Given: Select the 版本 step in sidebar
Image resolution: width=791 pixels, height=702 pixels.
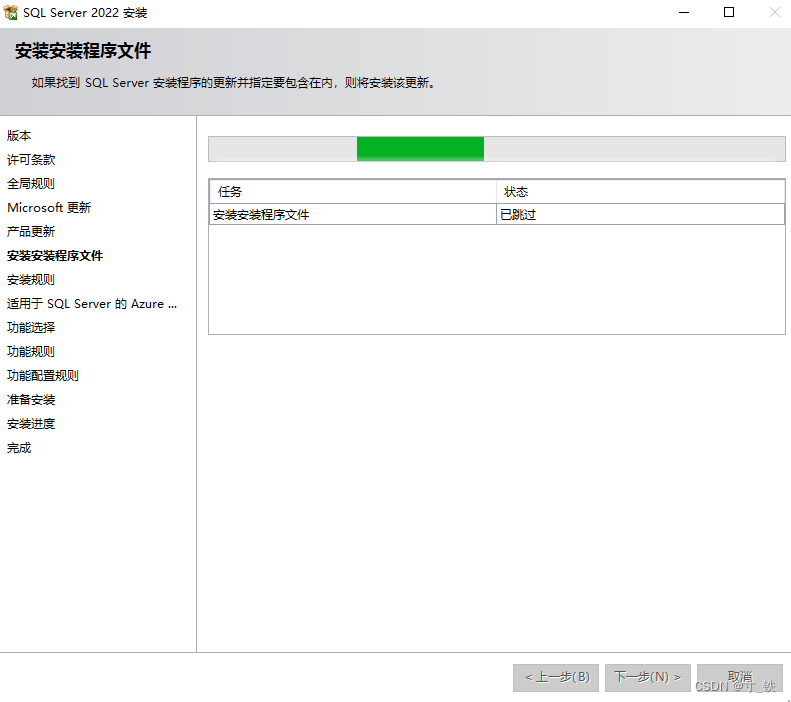Looking at the screenshot, I should (19, 136).
